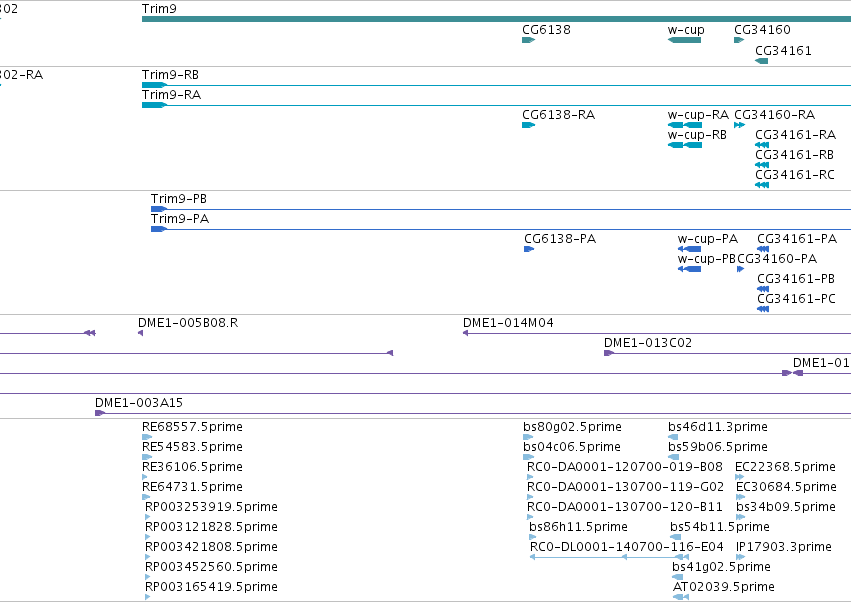Select the bs46d11.3prime EST glyph
Screen dimensions: 851x602
click(673, 437)
